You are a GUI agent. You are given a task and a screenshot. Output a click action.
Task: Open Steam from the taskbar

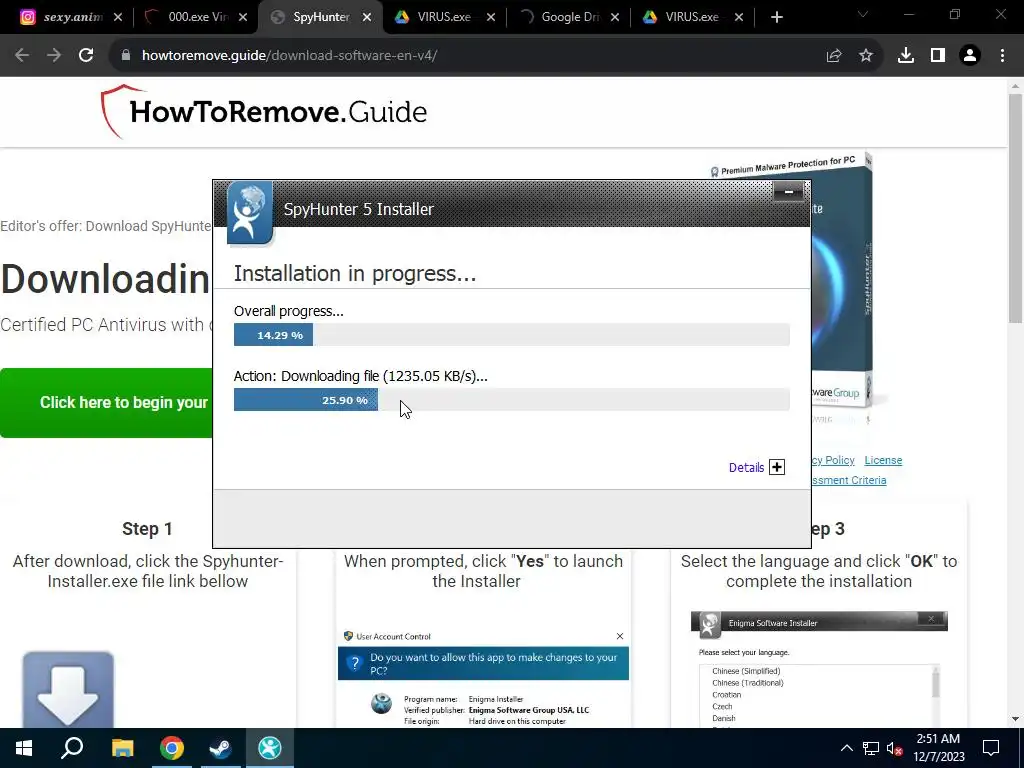point(220,748)
